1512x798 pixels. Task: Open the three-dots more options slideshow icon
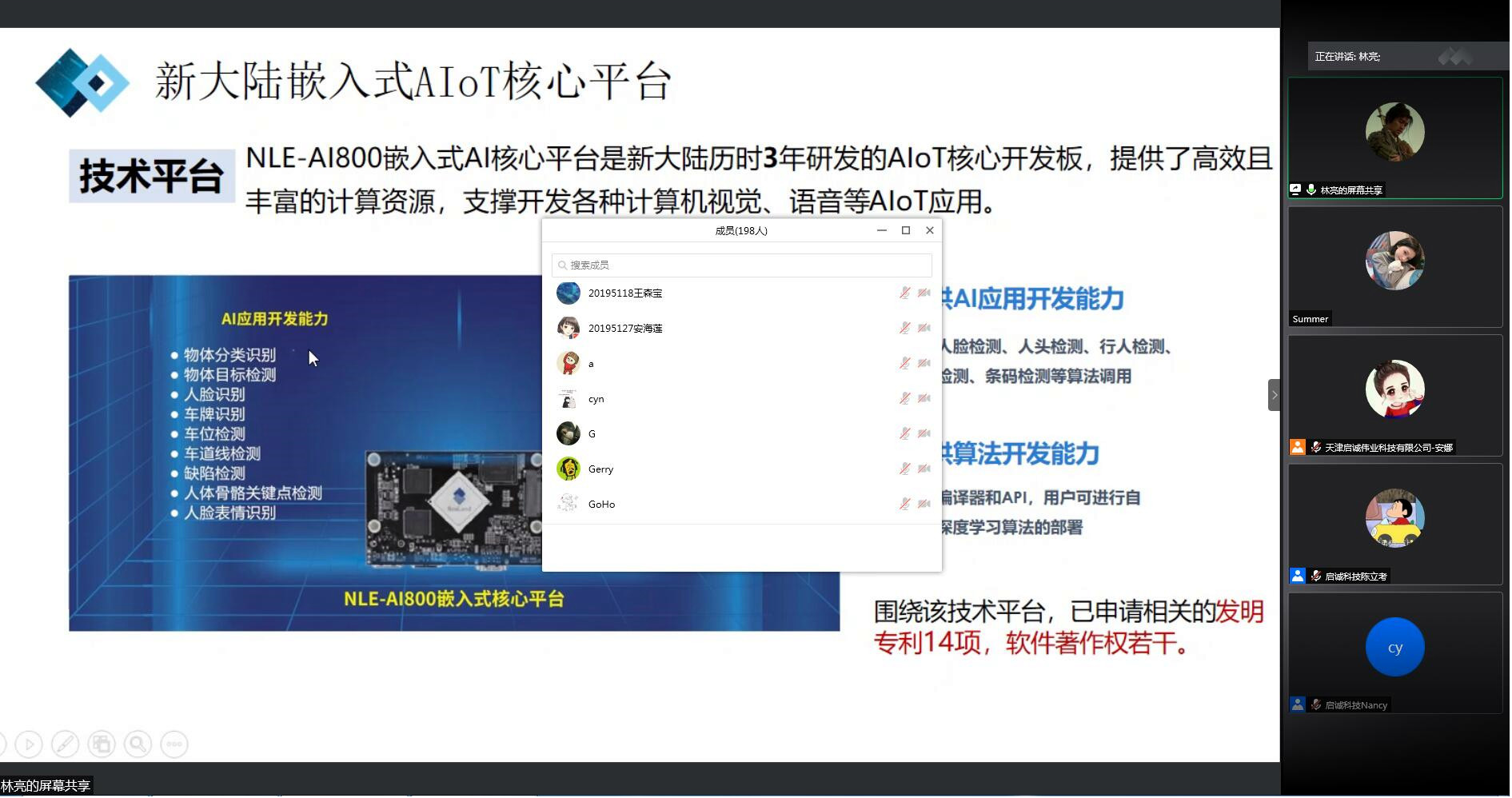point(174,744)
